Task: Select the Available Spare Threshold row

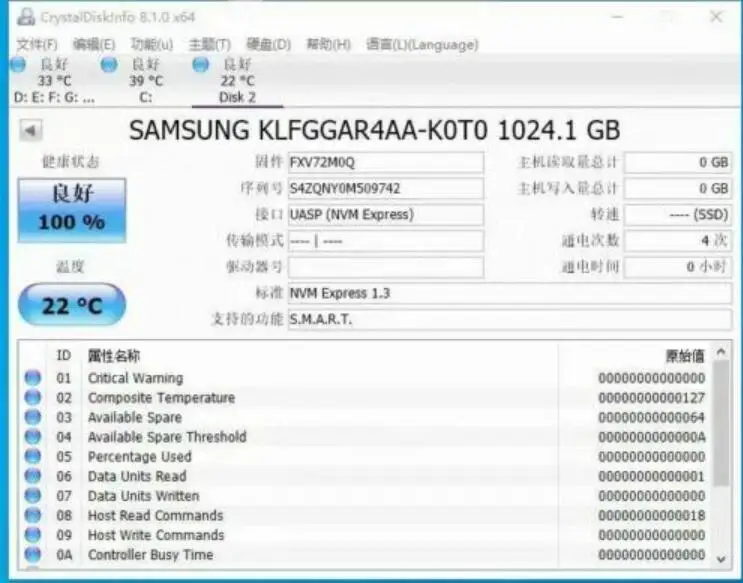Action: (x=365, y=437)
